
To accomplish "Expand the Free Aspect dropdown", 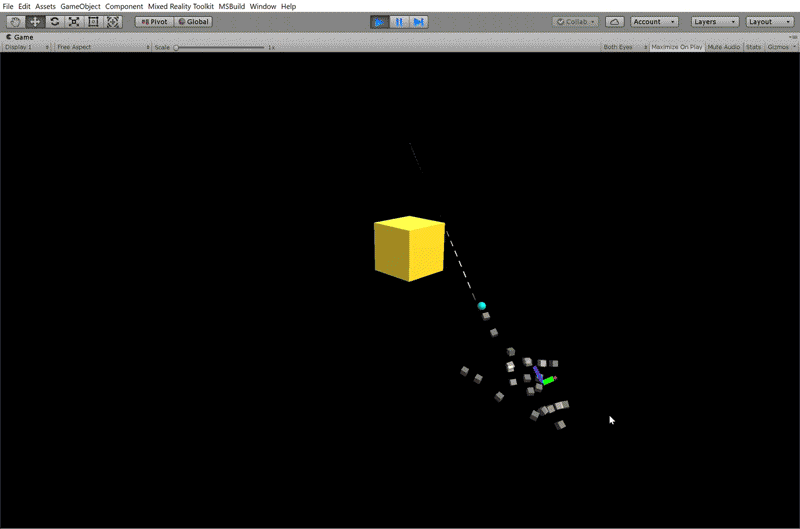I will tap(102, 47).
